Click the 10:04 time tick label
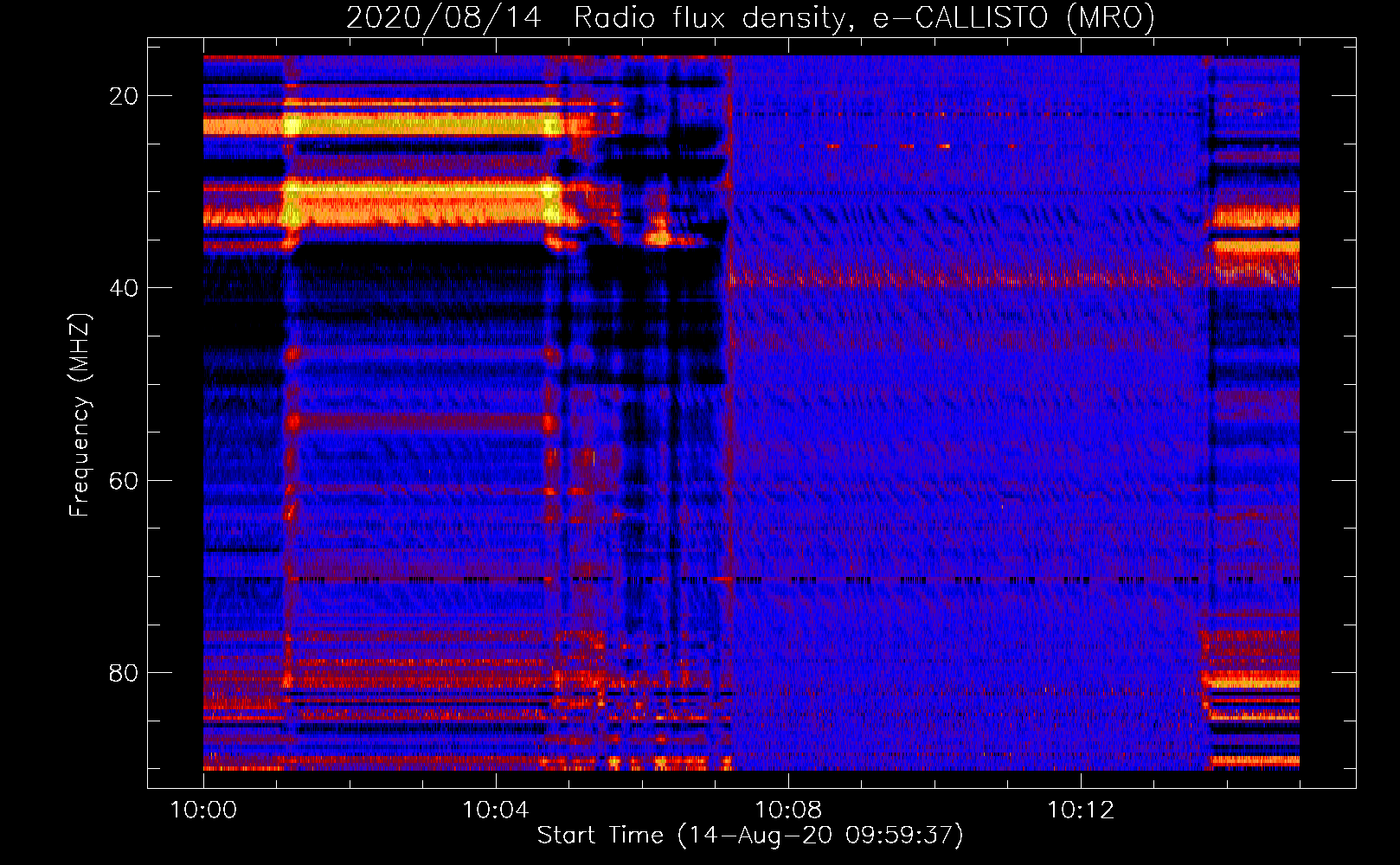The width and height of the screenshot is (1400, 865). [496, 811]
